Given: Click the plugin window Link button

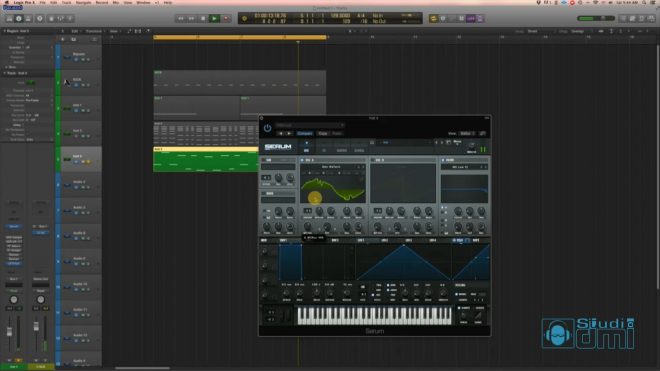Looking at the screenshot, I should point(482,133).
